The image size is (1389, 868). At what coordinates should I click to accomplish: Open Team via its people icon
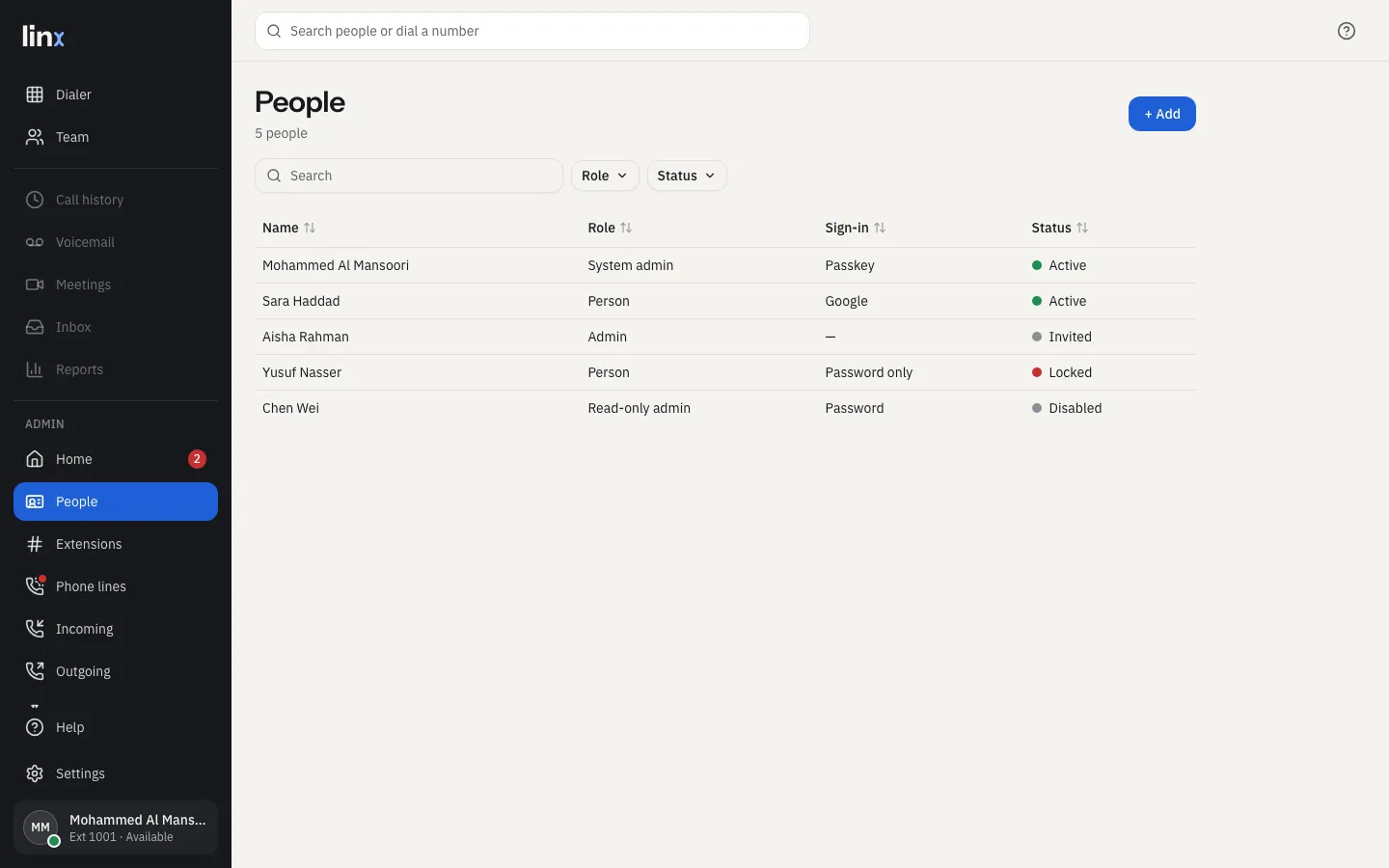click(x=35, y=137)
